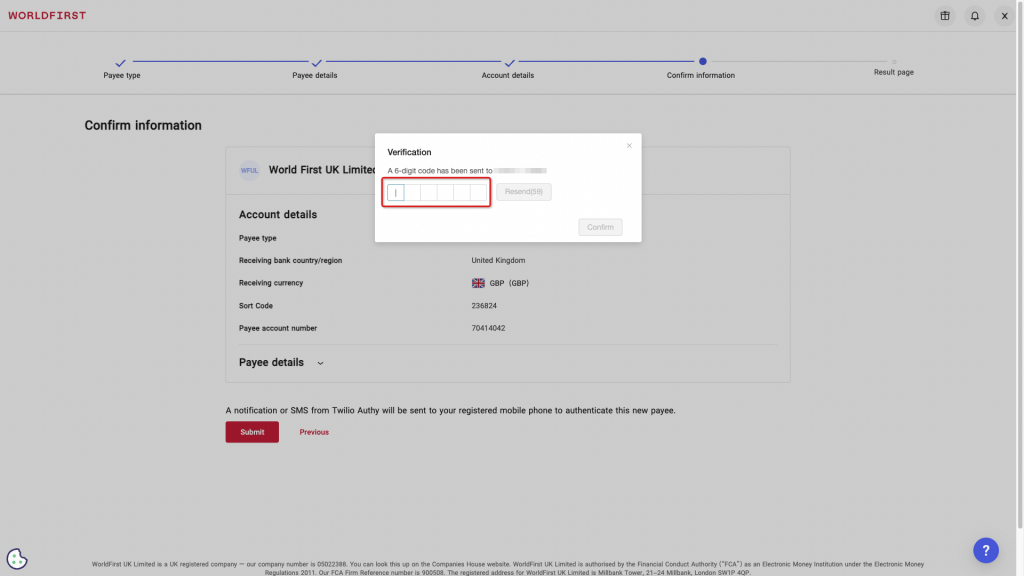Click the UK flag beside GBP currency

[x=478, y=282]
